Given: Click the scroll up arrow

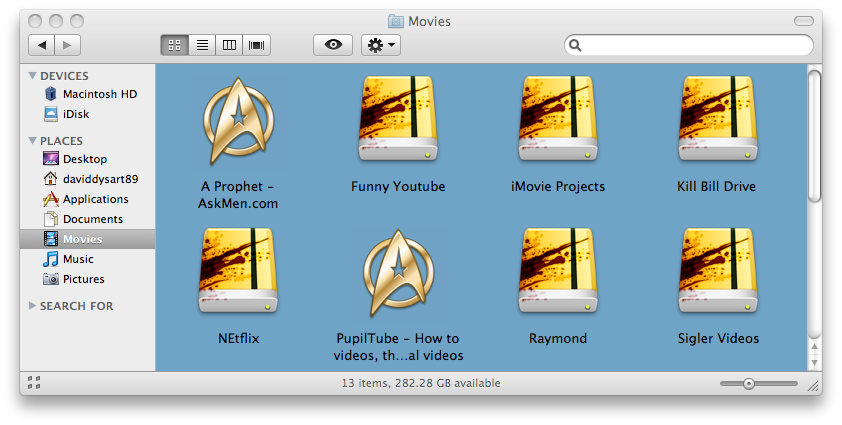Looking at the screenshot, I should (x=815, y=347).
